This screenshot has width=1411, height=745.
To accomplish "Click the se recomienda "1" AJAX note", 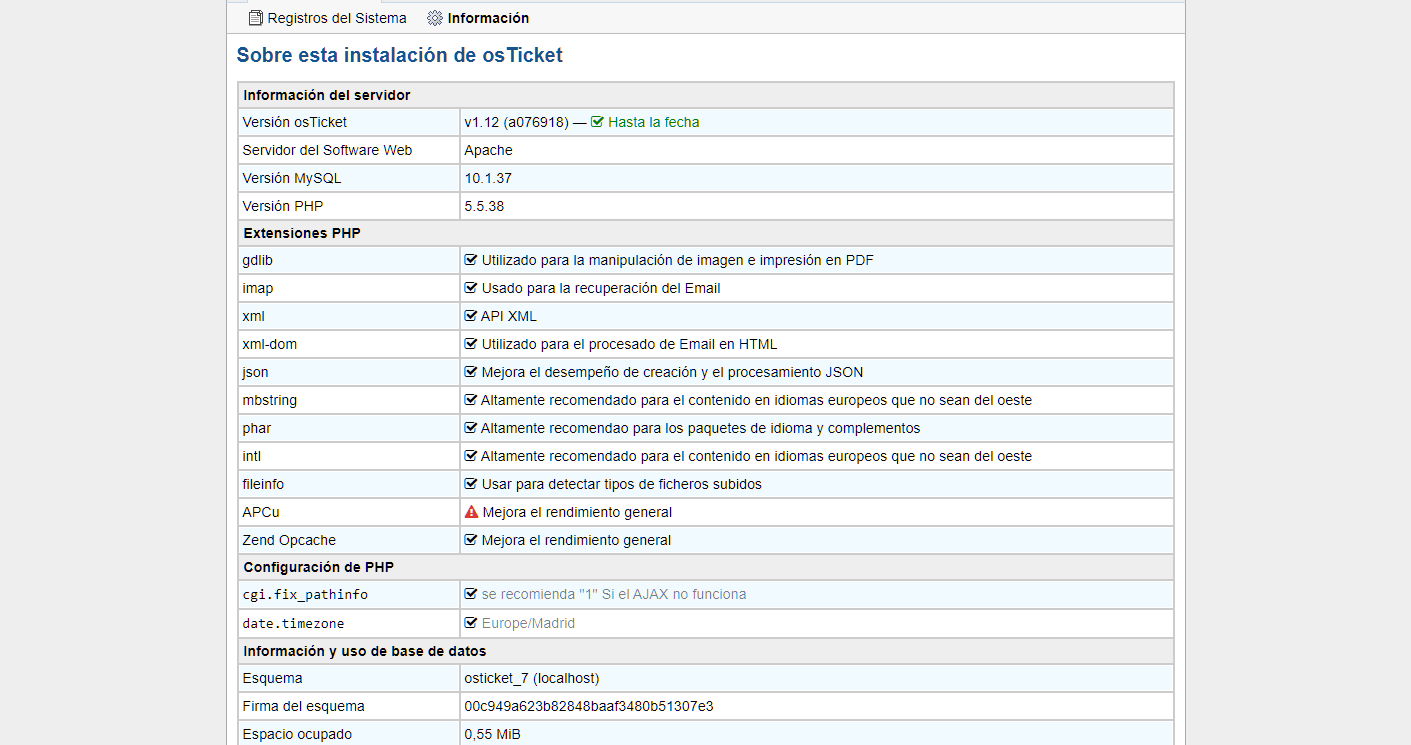I will [614, 594].
